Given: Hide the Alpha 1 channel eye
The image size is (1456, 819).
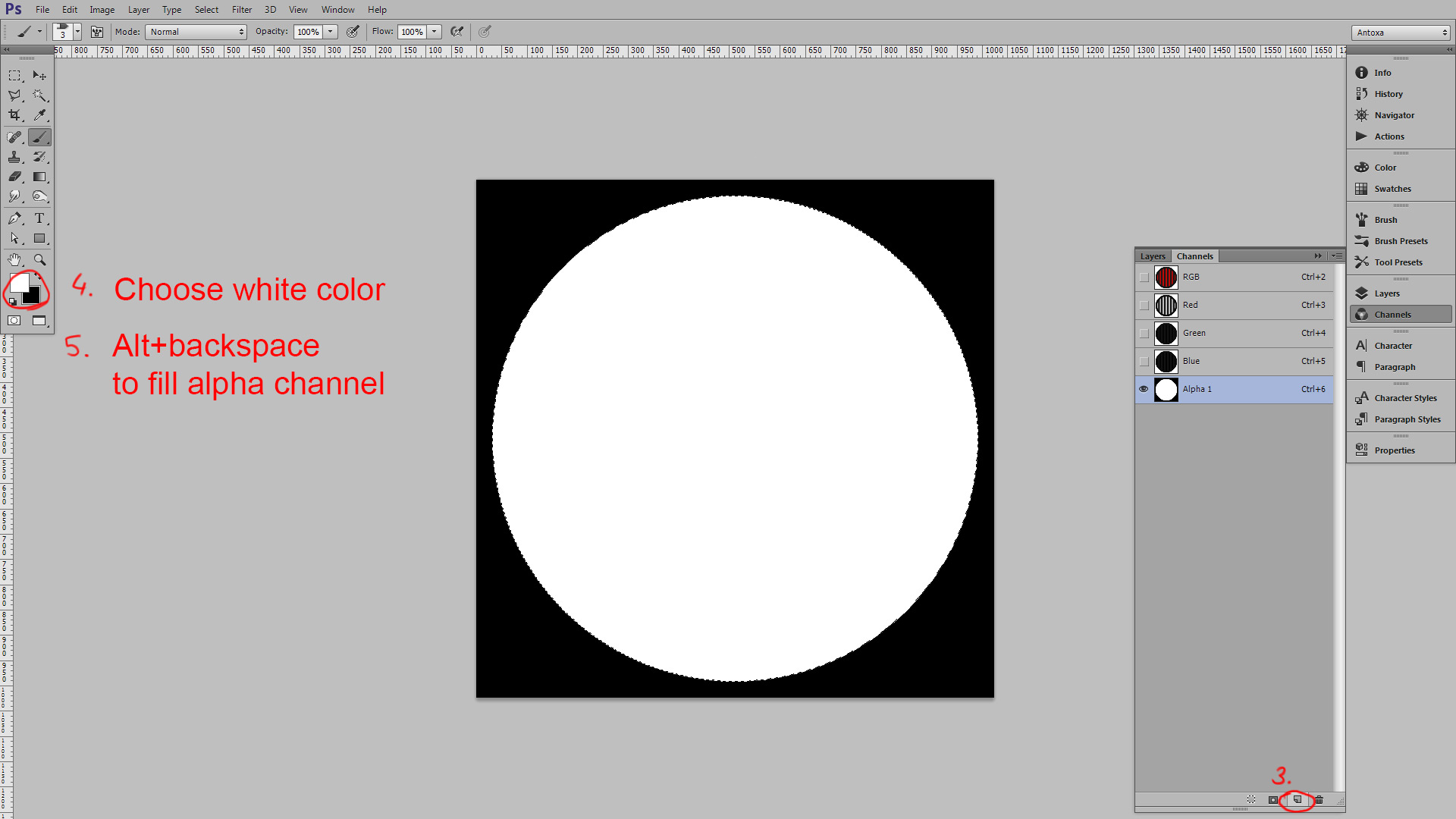Looking at the screenshot, I should [x=1144, y=389].
